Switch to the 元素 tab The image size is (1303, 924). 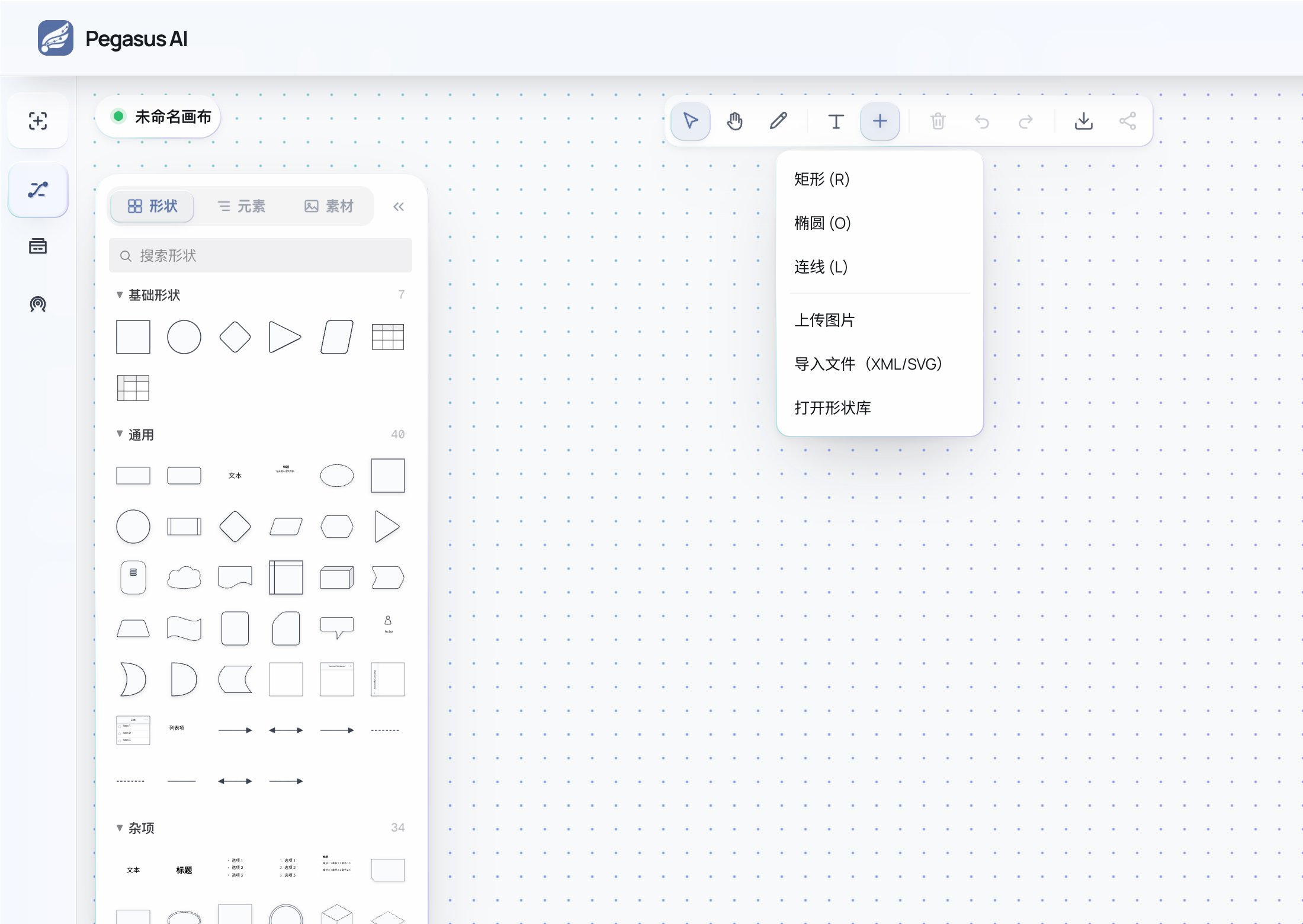(241, 206)
